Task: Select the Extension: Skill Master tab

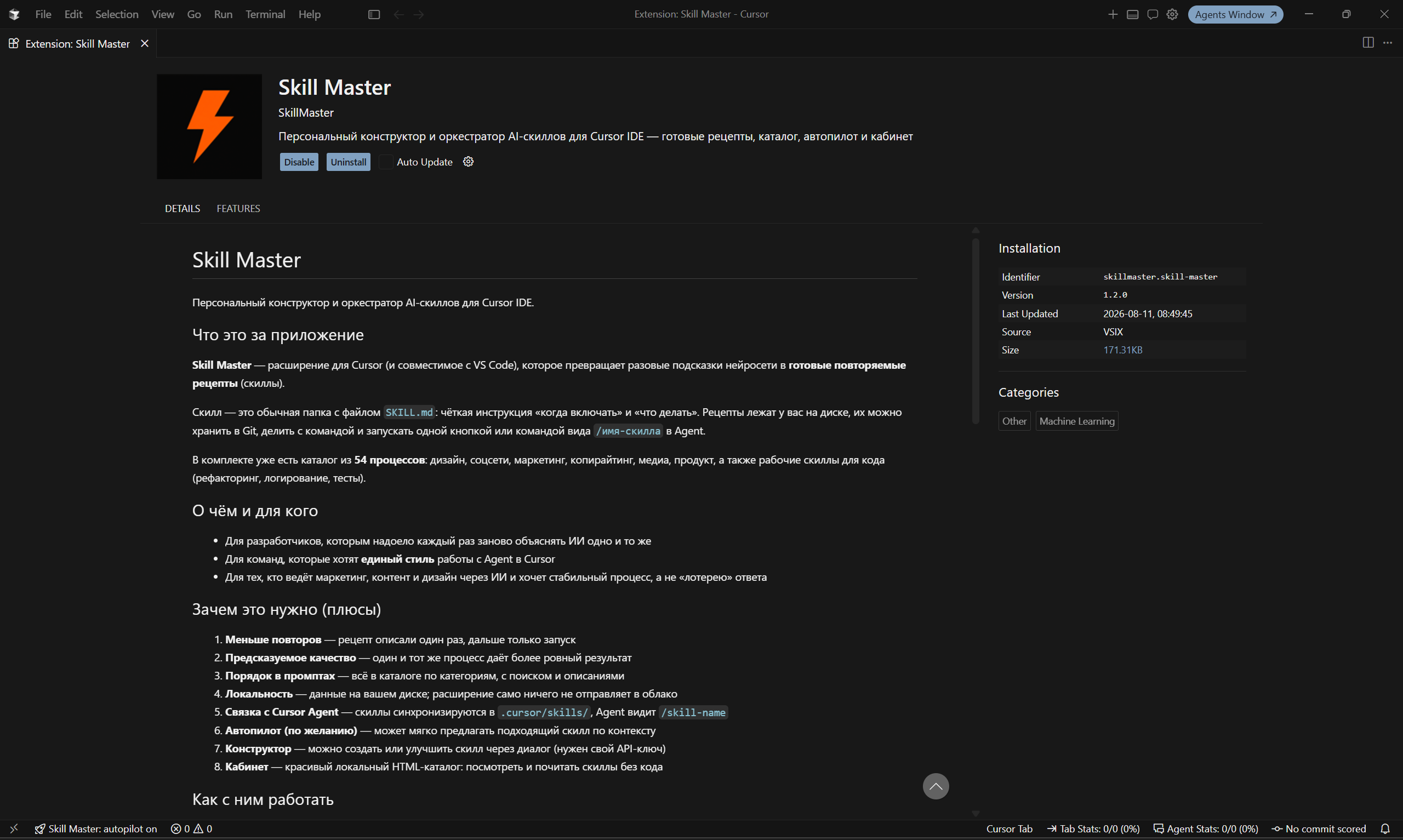Action: coord(77,44)
